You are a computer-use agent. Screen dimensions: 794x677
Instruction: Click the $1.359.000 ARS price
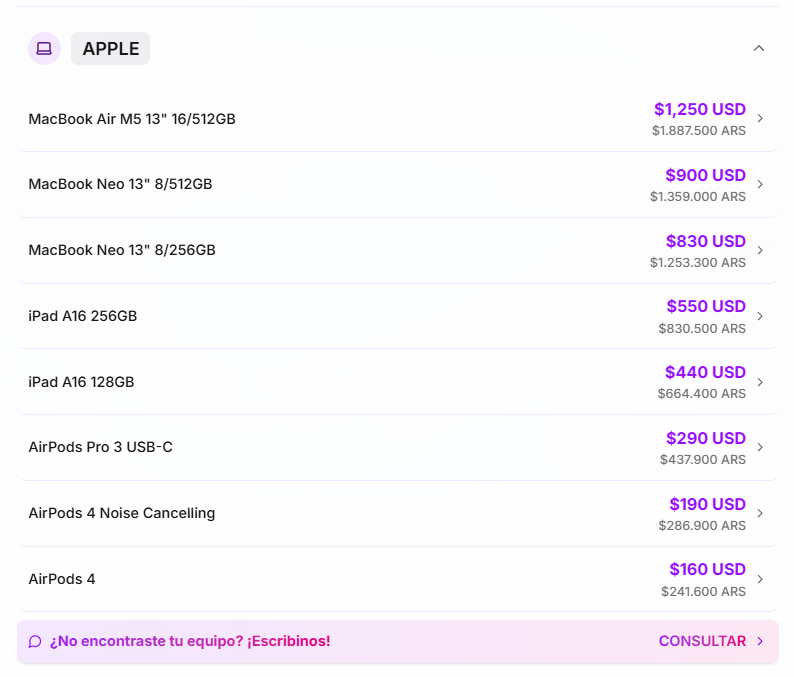tap(698, 196)
